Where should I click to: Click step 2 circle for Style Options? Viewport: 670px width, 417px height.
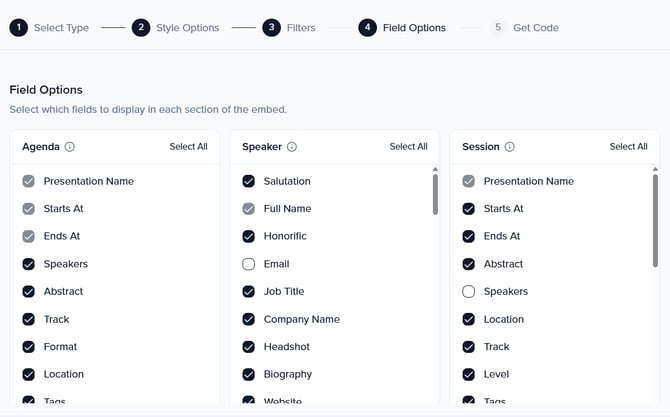point(141,28)
